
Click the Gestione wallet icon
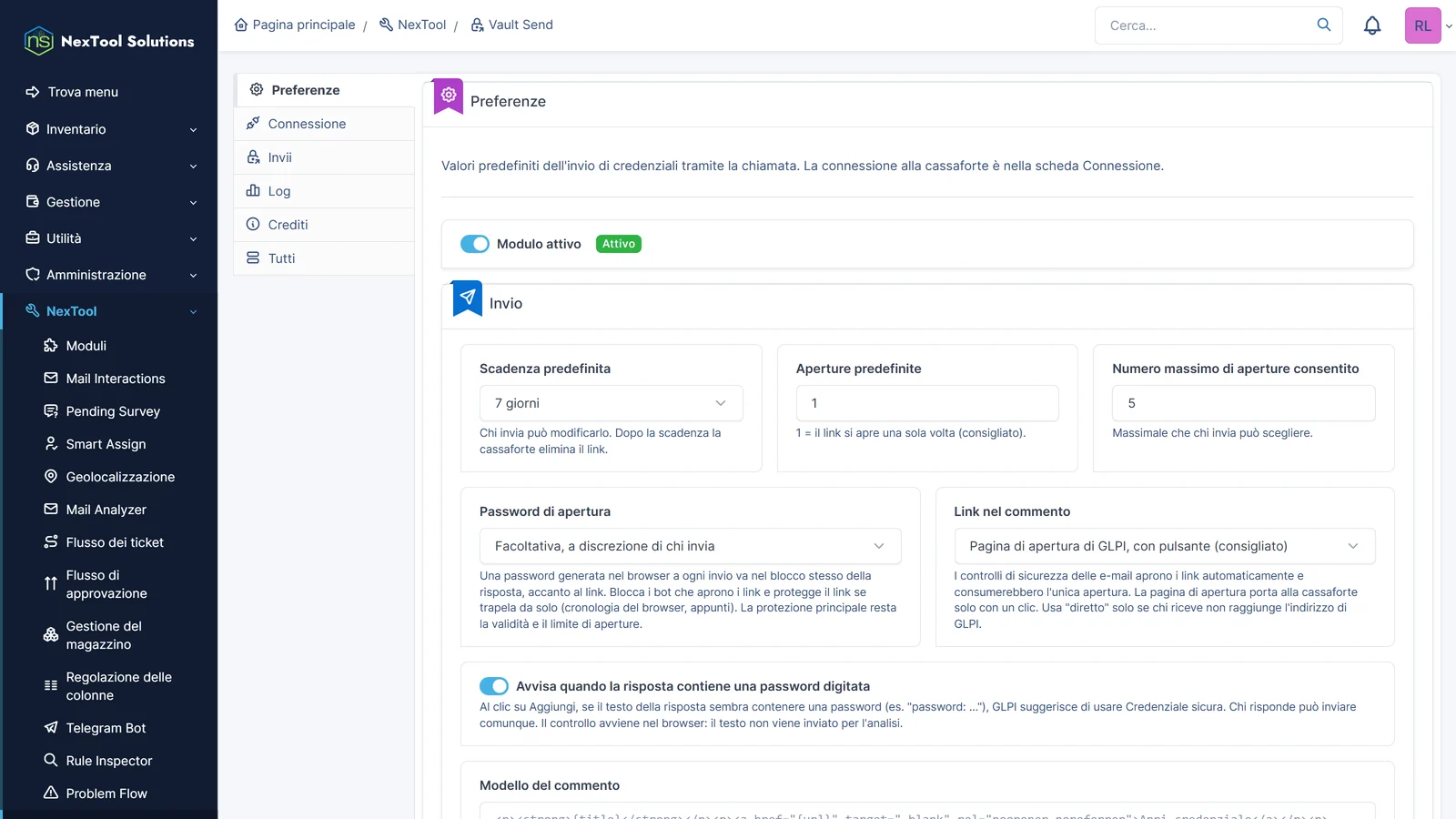33,201
